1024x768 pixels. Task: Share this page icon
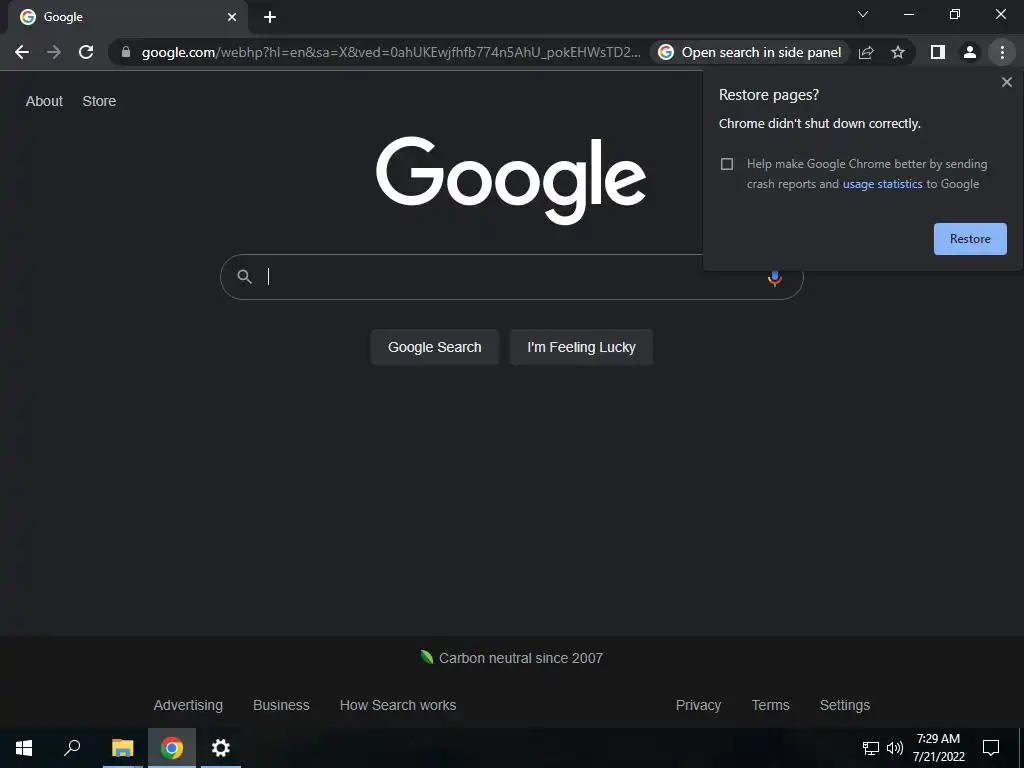pos(866,52)
